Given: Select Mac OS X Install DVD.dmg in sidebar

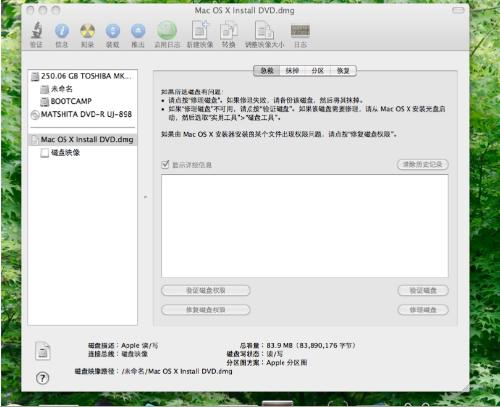Looking at the screenshot, I should 83,139.
